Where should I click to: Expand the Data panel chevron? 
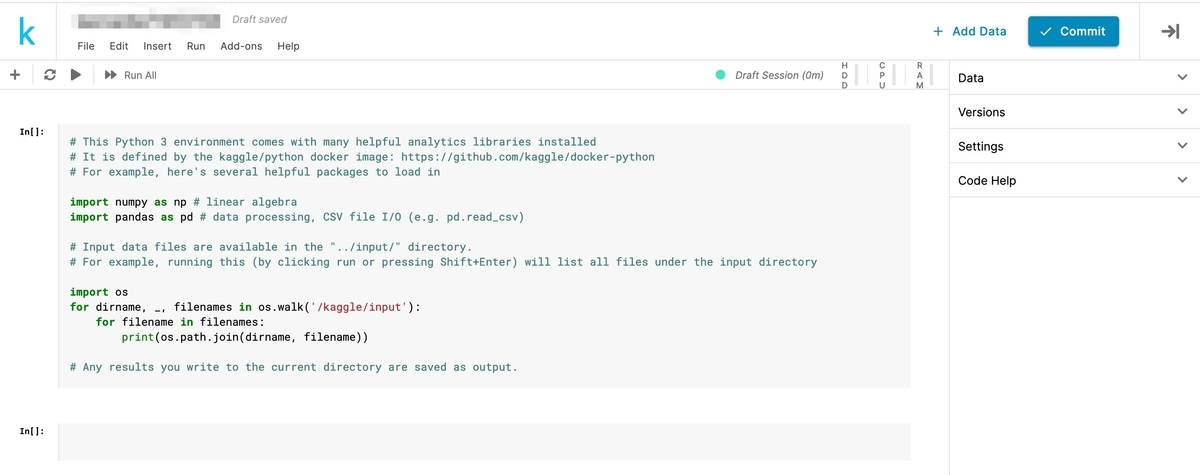1183,78
